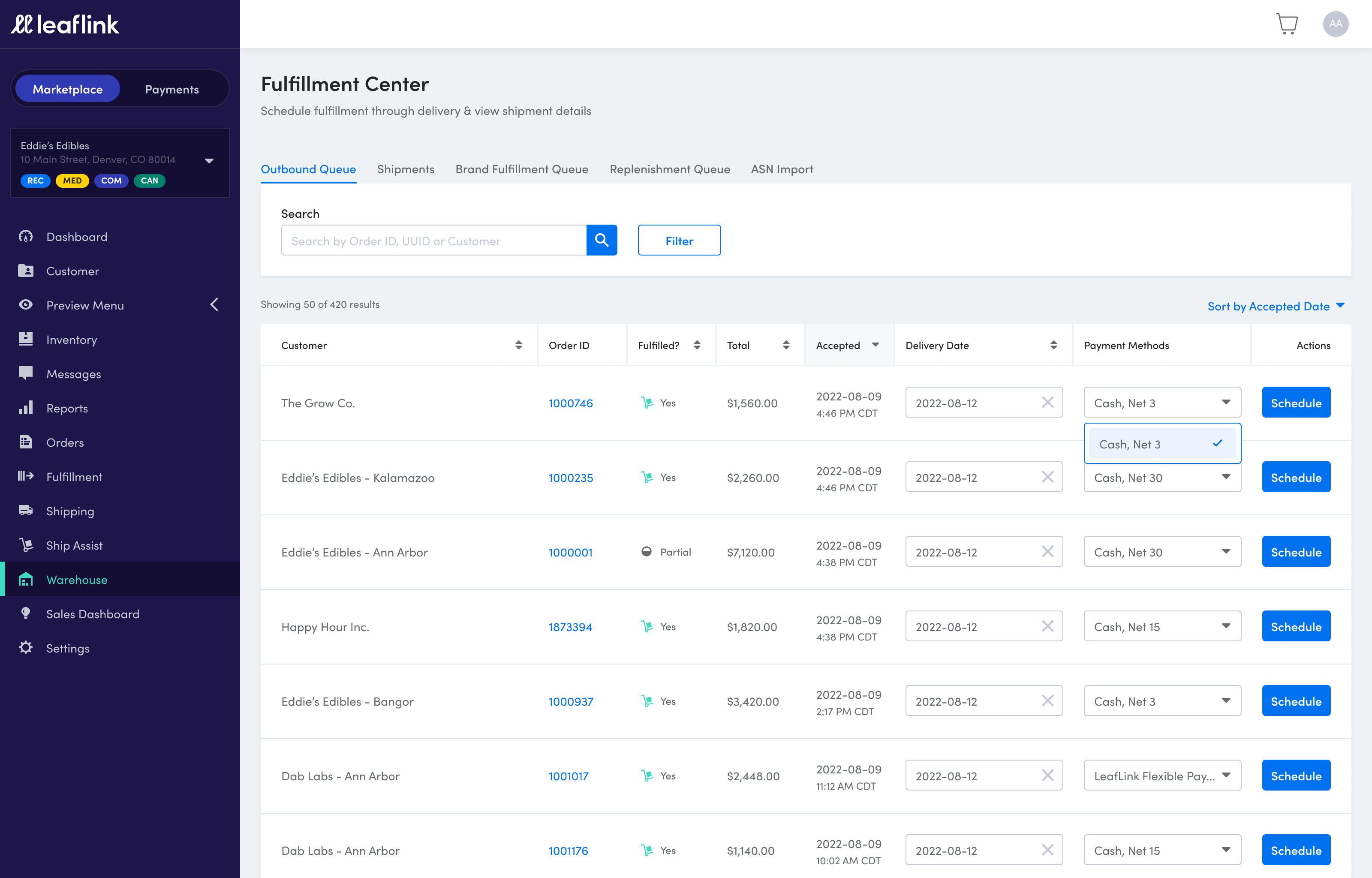Image resolution: width=1372 pixels, height=878 pixels.
Task: Open payment method dropdown for order 1000235
Action: [x=1161, y=478]
